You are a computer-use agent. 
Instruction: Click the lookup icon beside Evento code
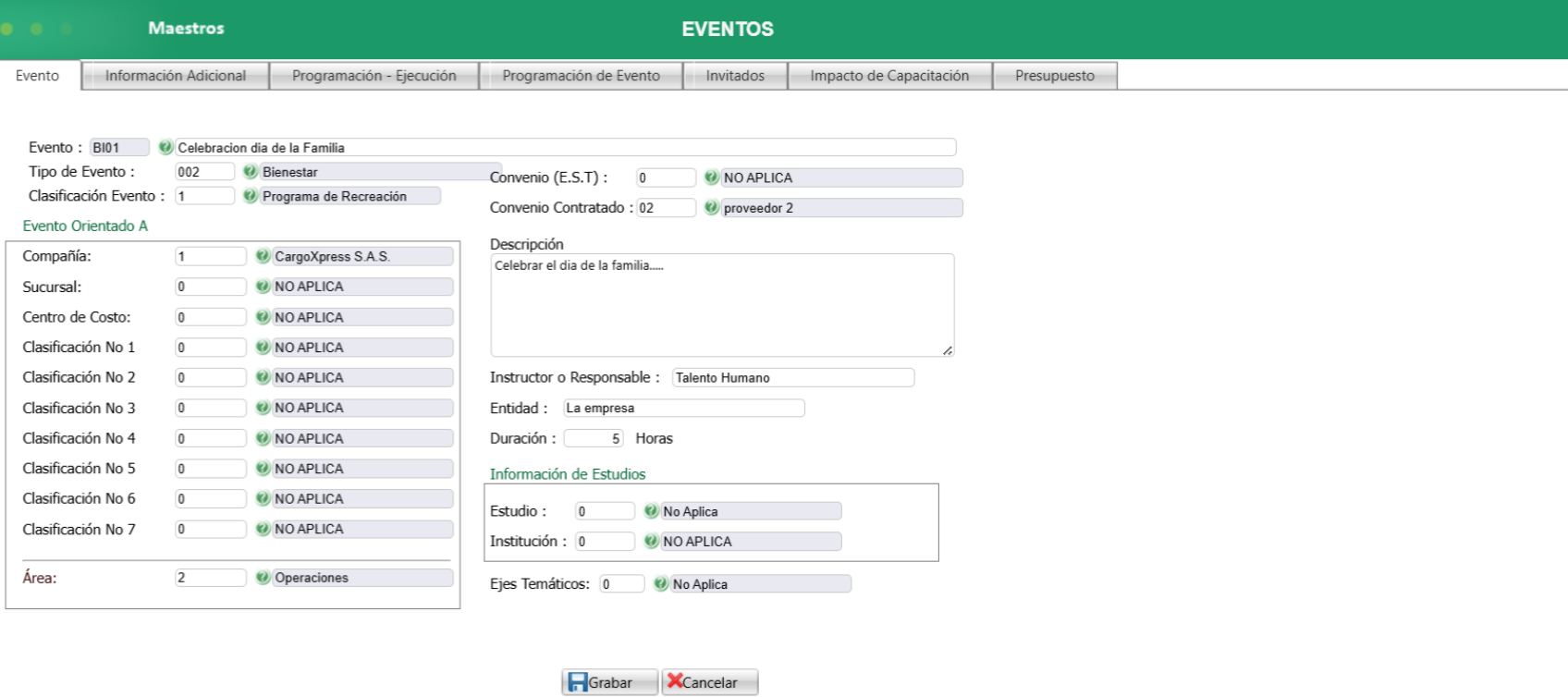[x=165, y=148]
